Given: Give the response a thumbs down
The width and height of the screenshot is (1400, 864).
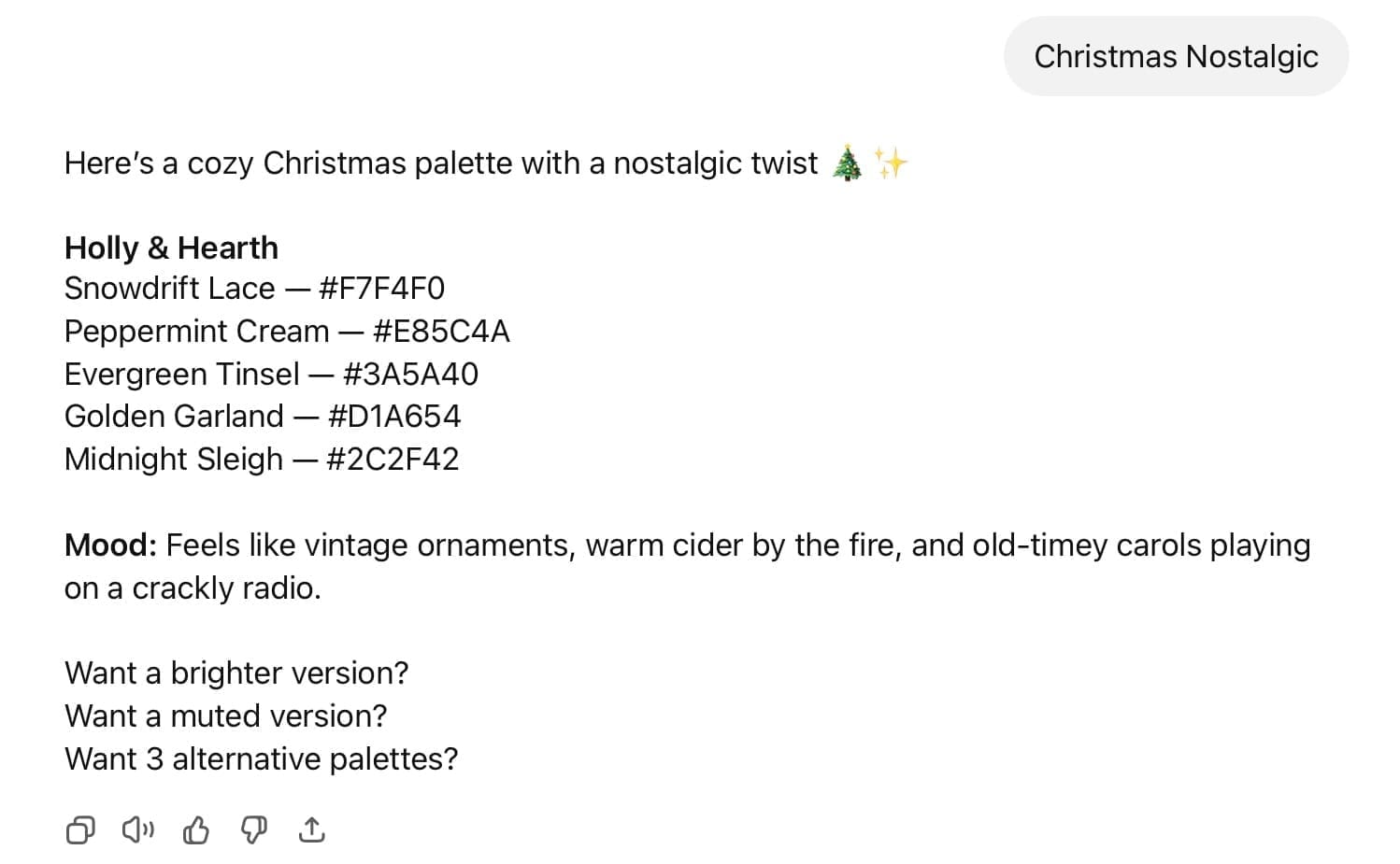Looking at the screenshot, I should click(x=254, y=829).
